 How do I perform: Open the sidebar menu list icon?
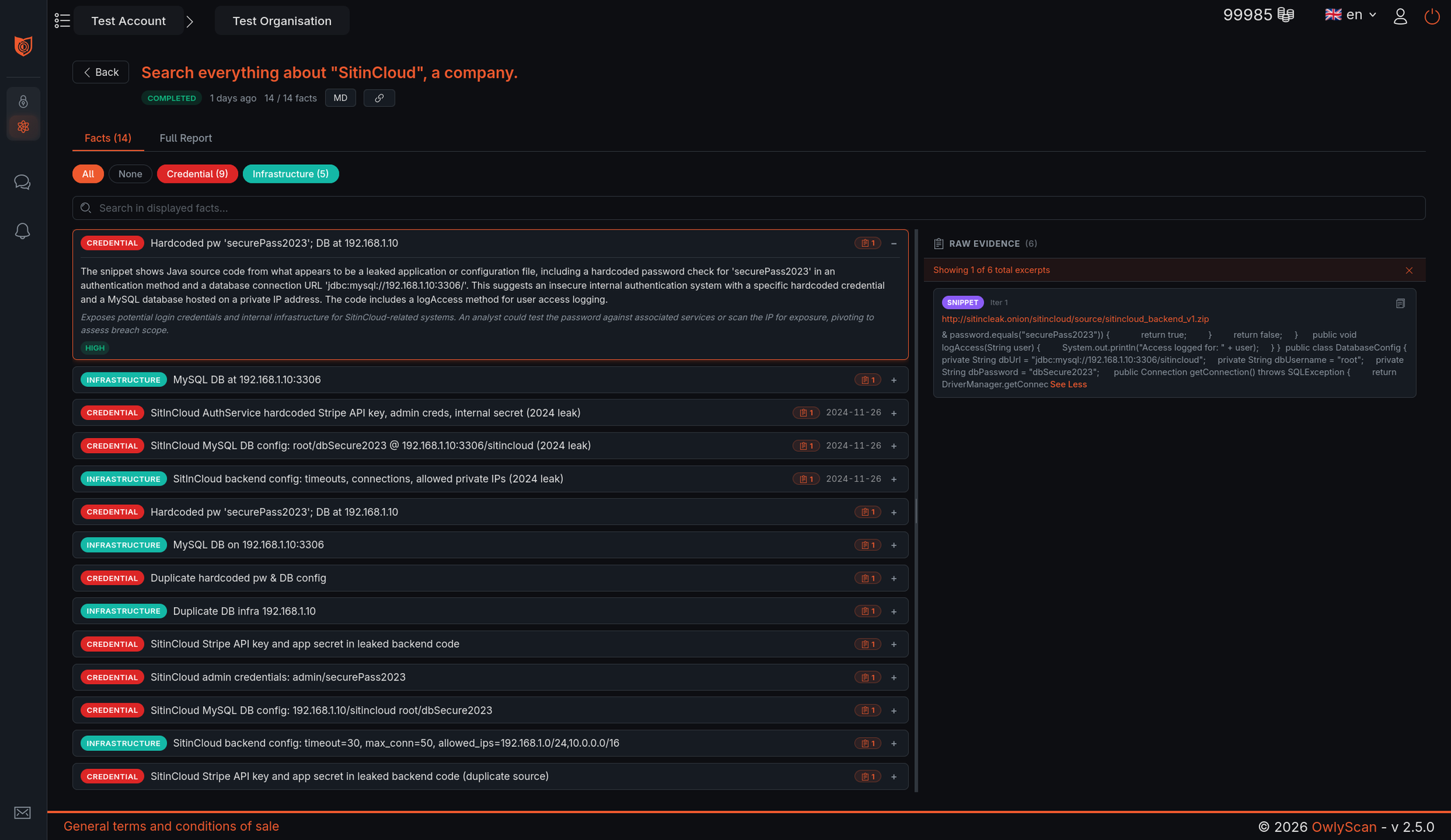point(62,21)
